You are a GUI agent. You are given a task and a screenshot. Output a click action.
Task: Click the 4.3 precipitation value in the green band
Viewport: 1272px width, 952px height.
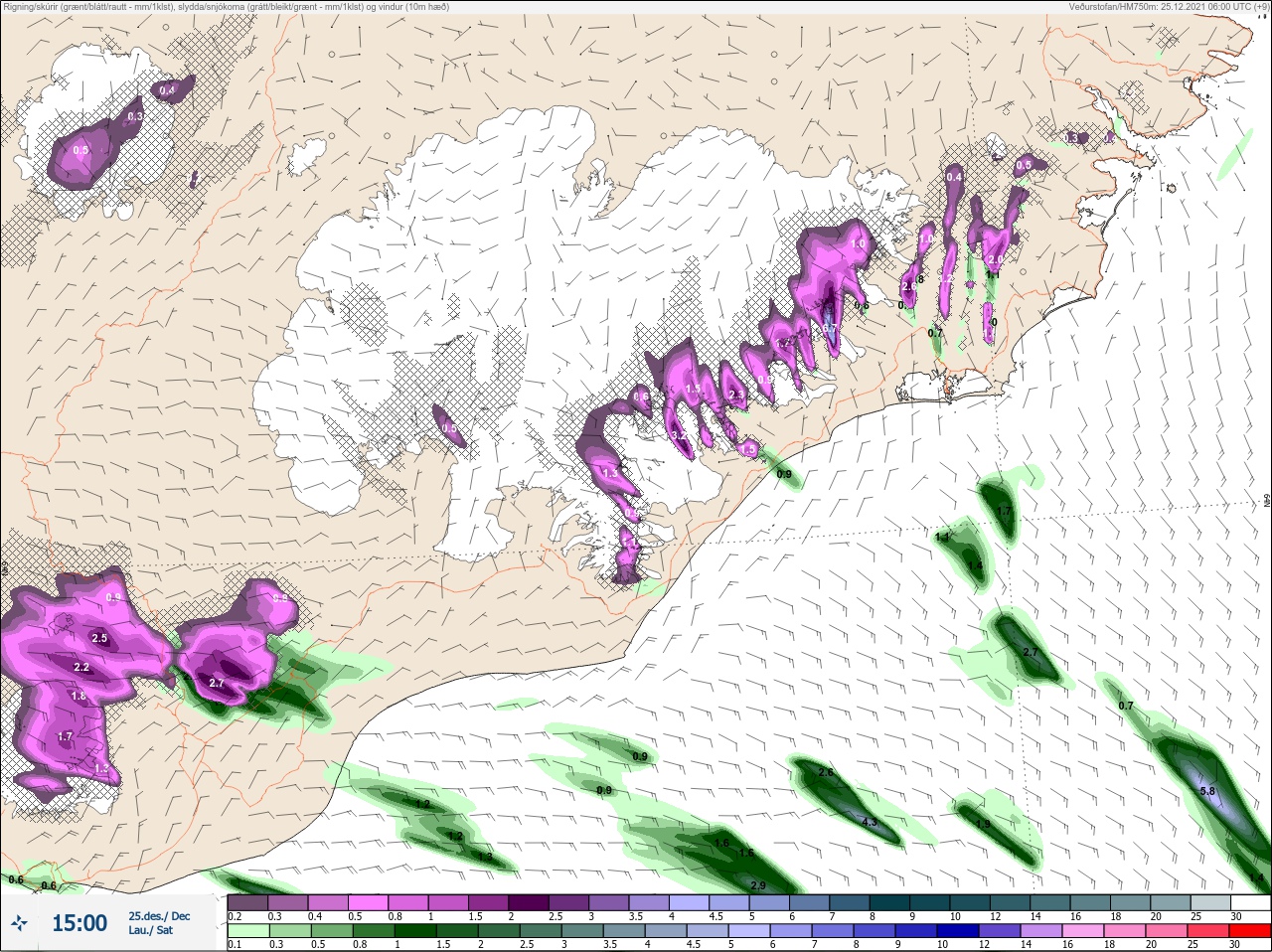pyautogui.click(x=870, y=822)
